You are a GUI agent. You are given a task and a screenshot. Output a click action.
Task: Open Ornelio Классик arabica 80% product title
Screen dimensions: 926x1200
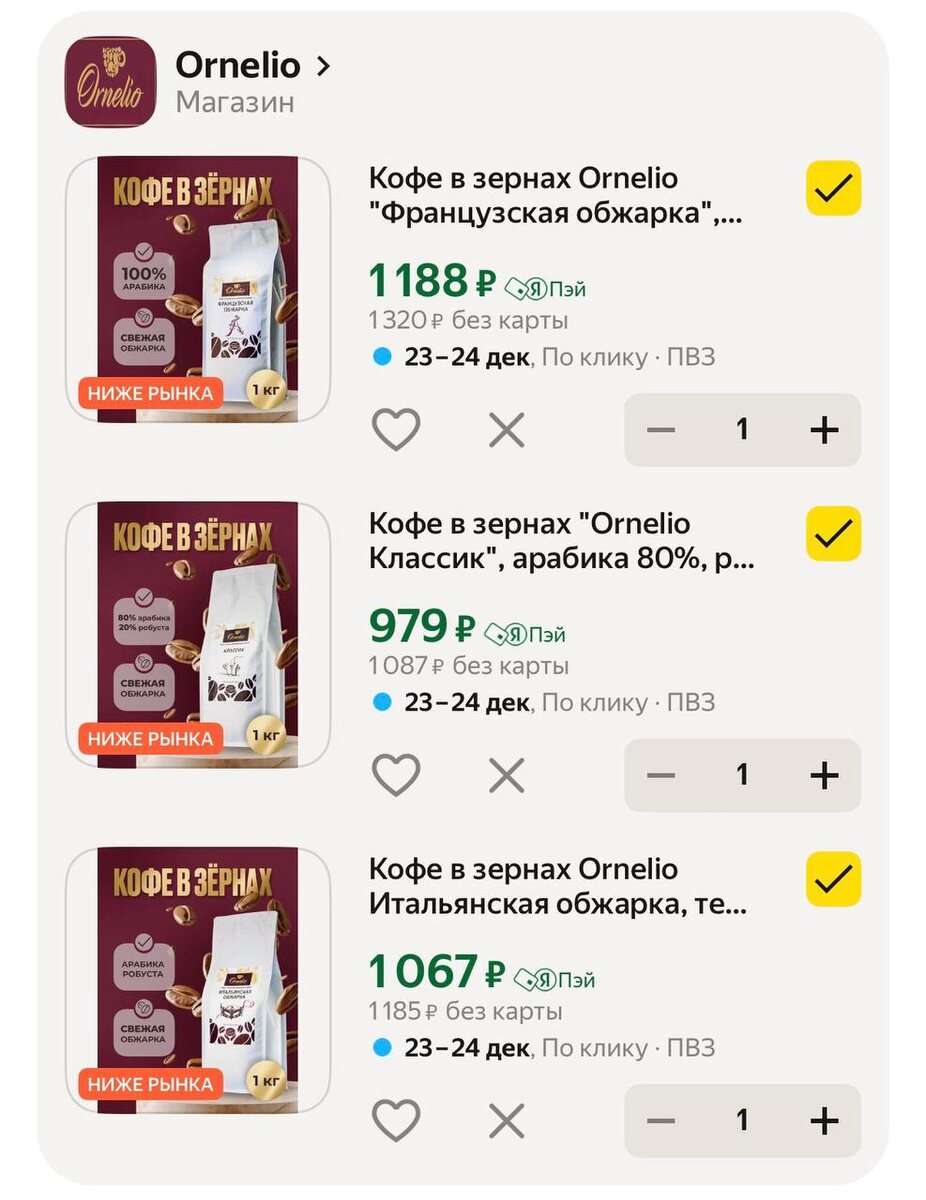tap(562, 541)
